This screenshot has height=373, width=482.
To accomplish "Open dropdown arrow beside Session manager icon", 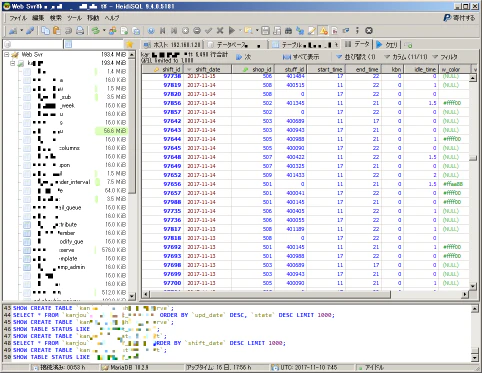I will tap(21, 31).
